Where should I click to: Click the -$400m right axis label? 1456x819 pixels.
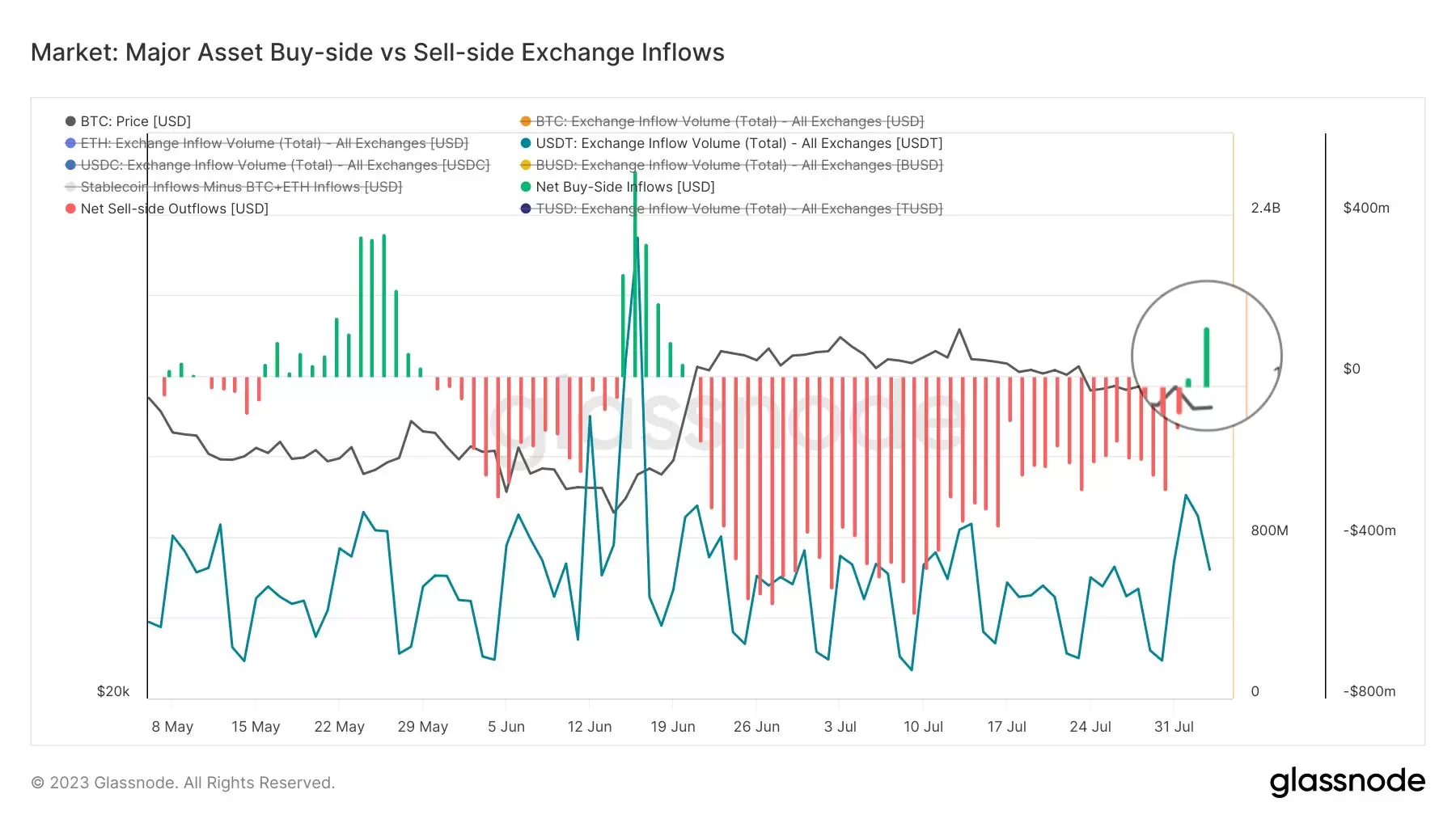click(1369, 530)
